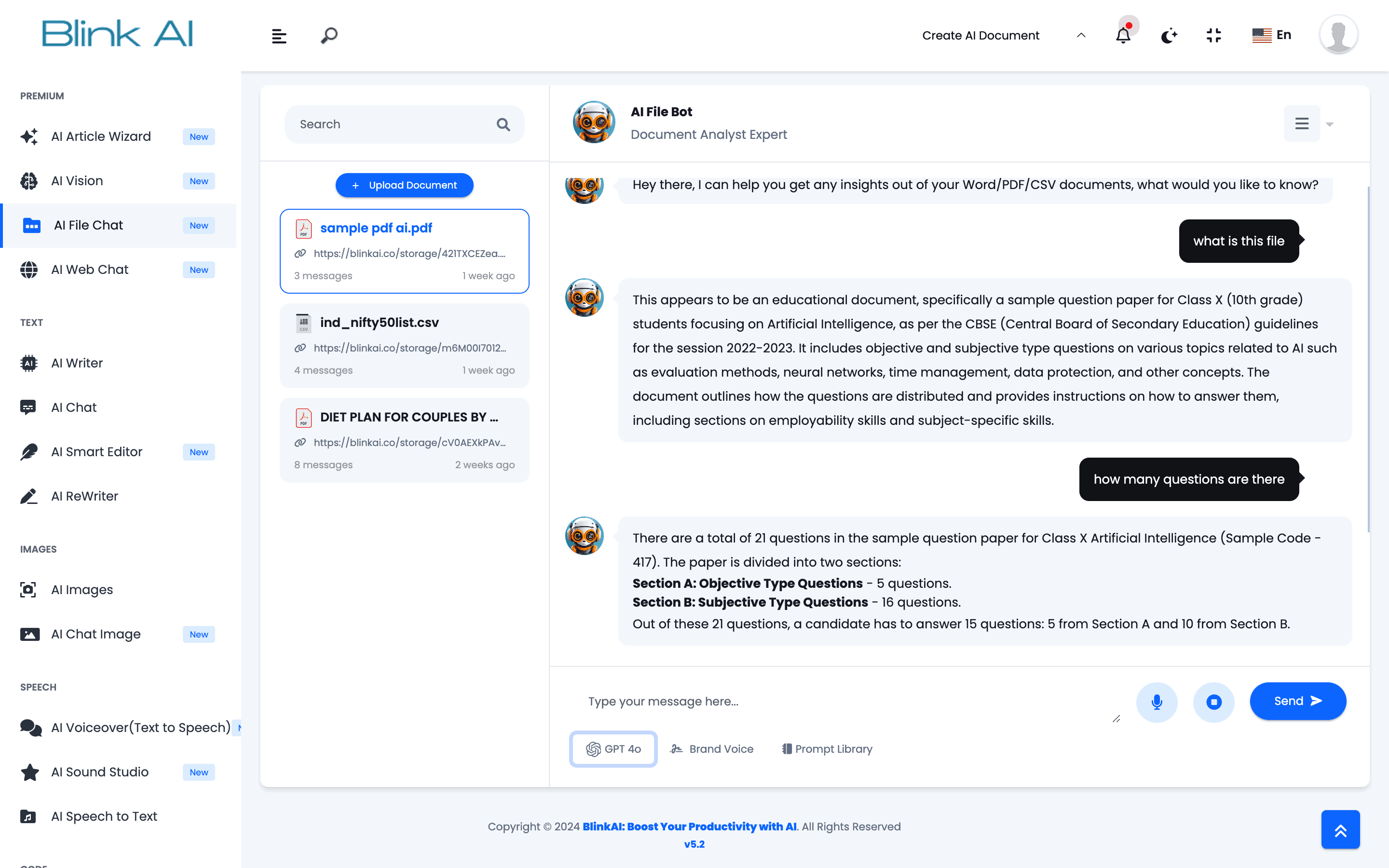1389x868 pixels.
Task: Open the chat options hamburger dropdown
Action: coord(1302,123)
